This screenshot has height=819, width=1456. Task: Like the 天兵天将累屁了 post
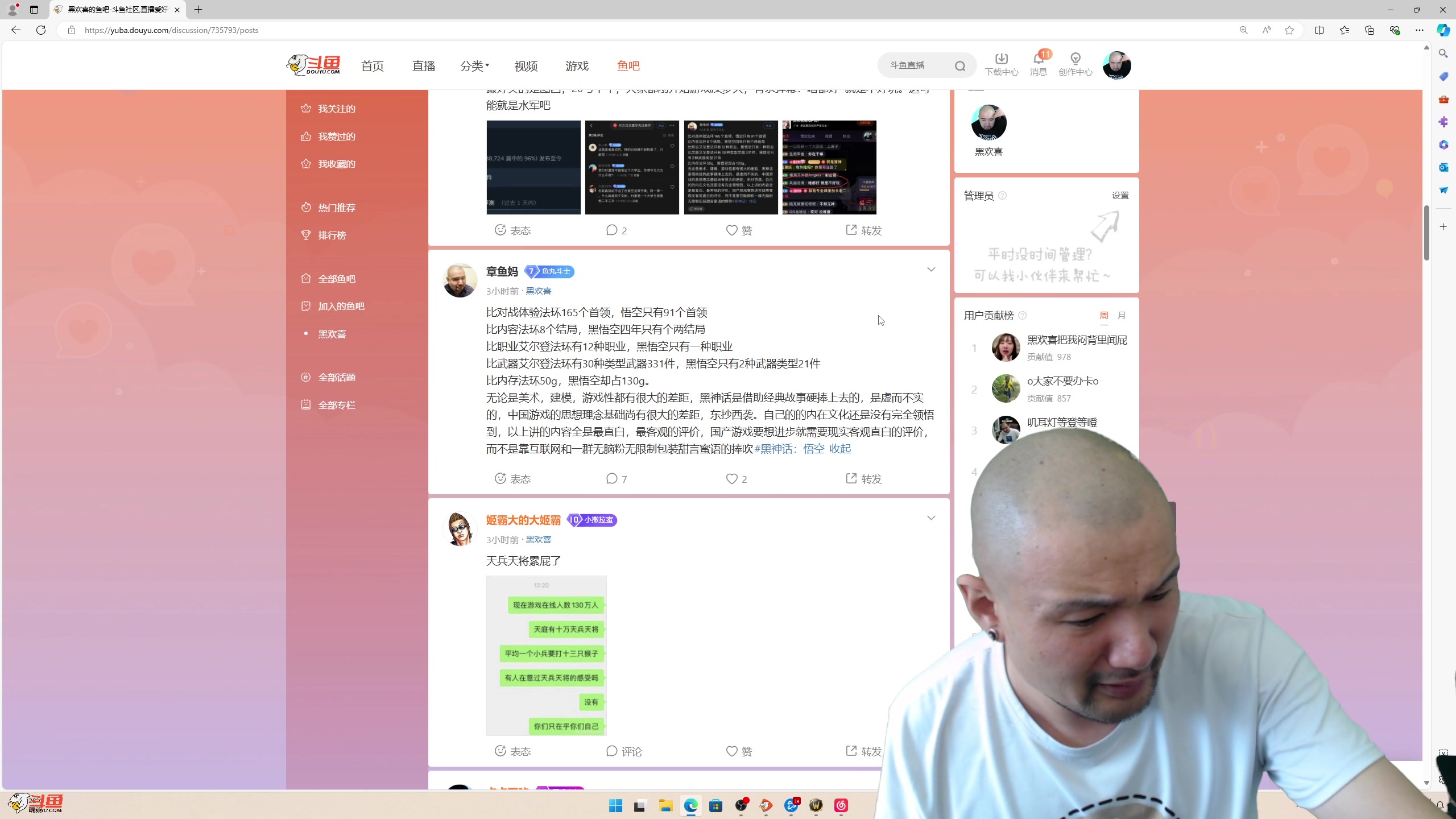(739, 751)
